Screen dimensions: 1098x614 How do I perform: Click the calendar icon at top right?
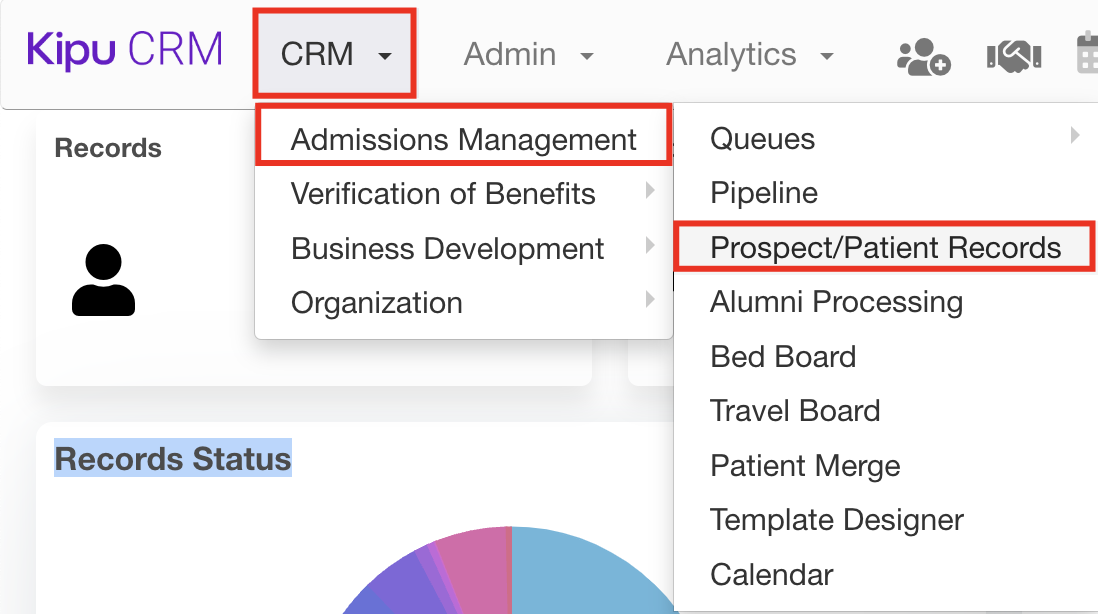click(x=1090, y=55)
